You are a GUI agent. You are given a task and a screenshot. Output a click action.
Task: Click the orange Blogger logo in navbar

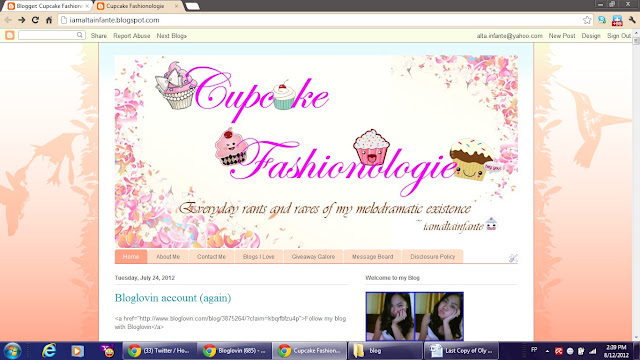10,36
